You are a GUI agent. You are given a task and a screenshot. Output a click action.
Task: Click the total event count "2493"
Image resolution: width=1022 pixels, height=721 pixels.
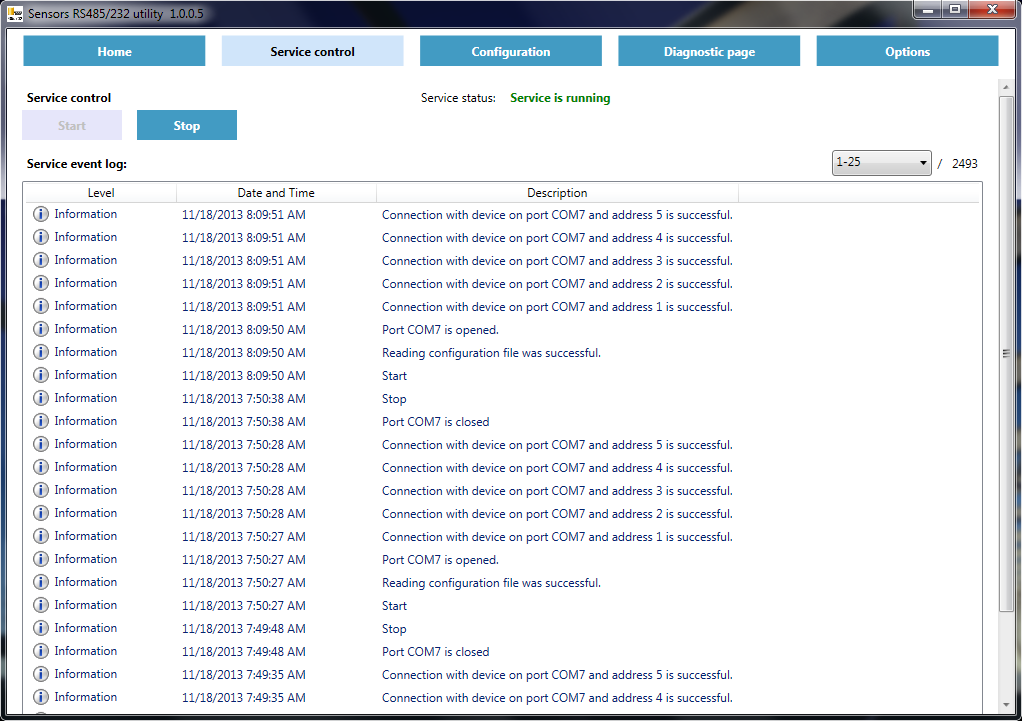click(965, 164)
